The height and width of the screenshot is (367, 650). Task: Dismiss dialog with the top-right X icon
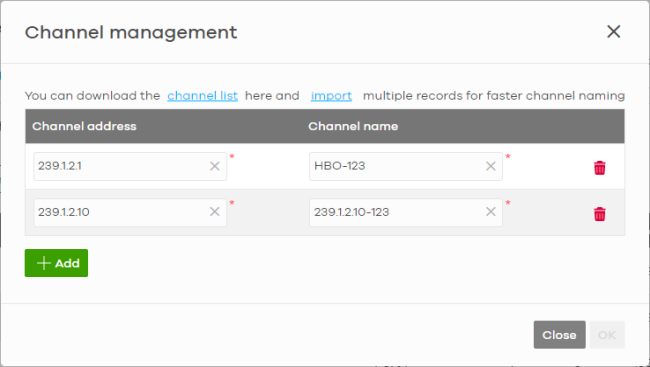[x=614, y=32]
